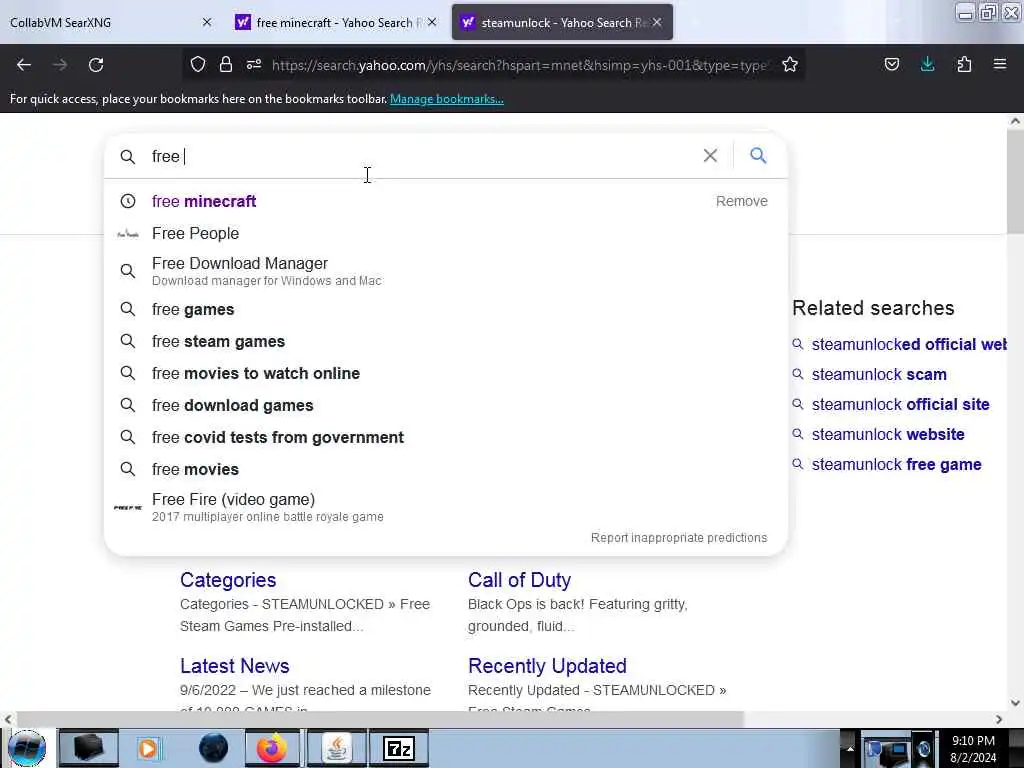Reload the page with the refresh icon
1024x768 pixels.
[96, 65]
